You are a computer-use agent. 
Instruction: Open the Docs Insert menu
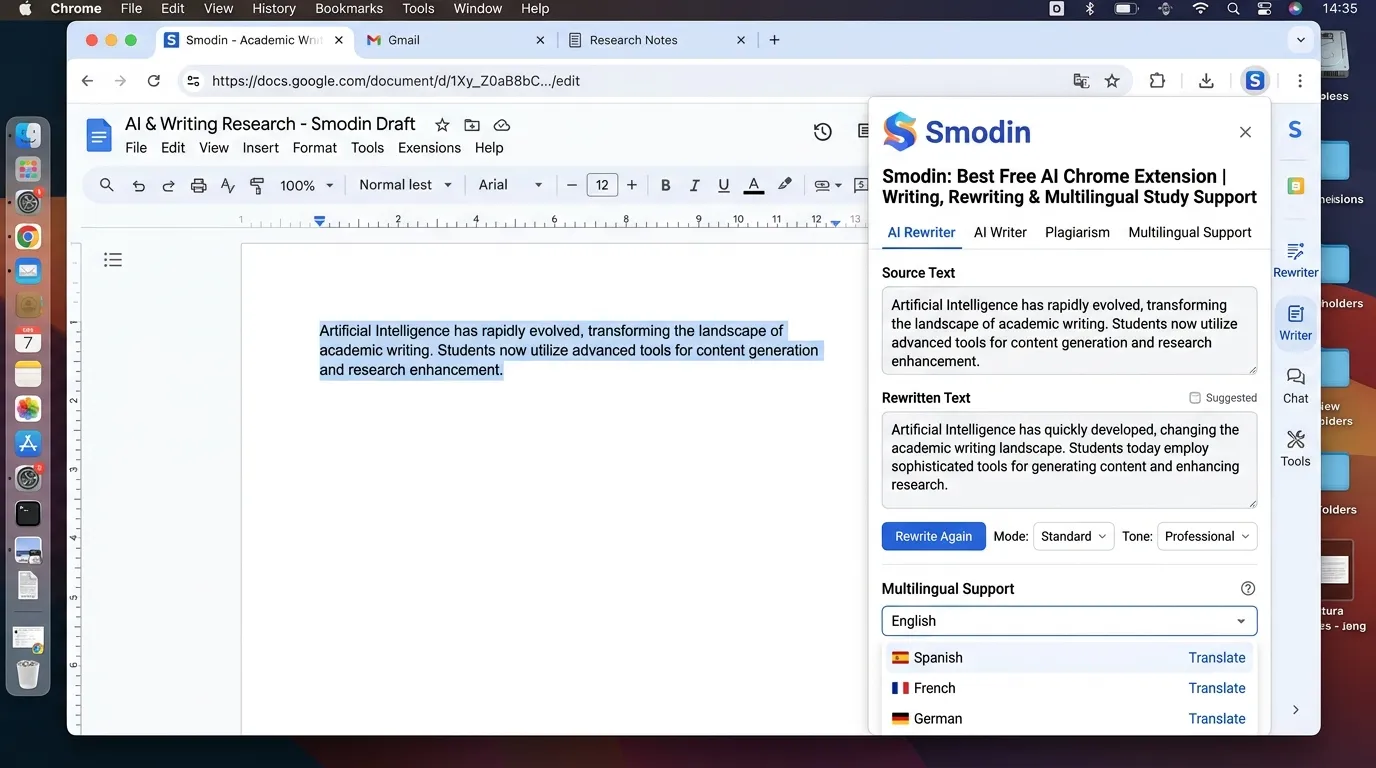coord(260,148)
